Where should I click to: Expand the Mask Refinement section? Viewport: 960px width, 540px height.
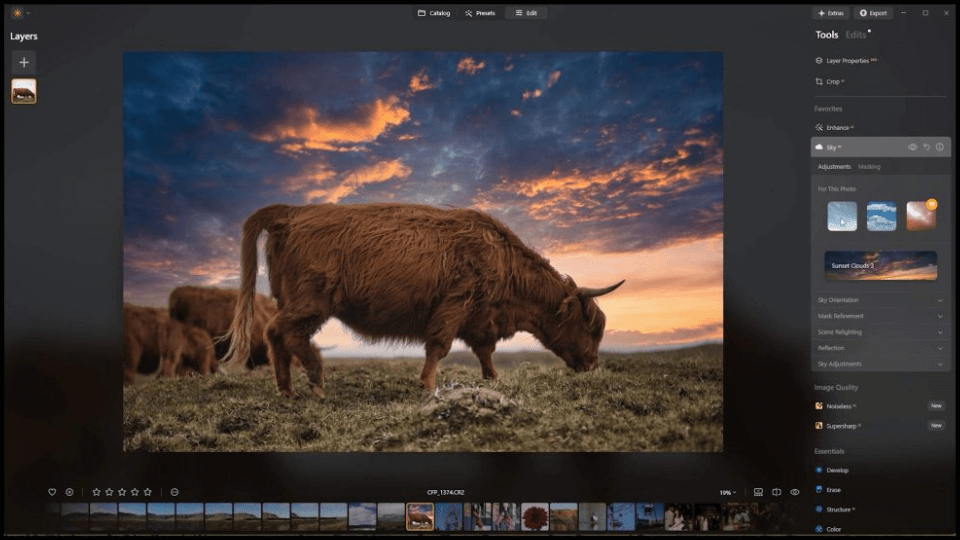880,316
